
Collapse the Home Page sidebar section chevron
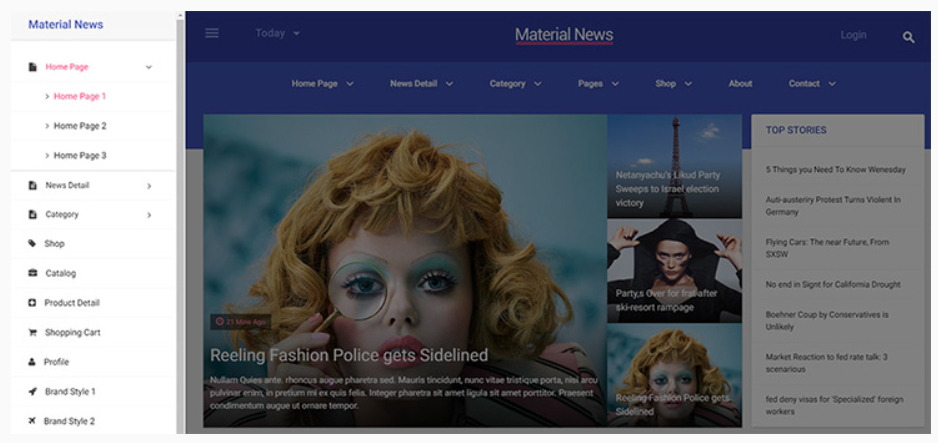pos(149,67)
